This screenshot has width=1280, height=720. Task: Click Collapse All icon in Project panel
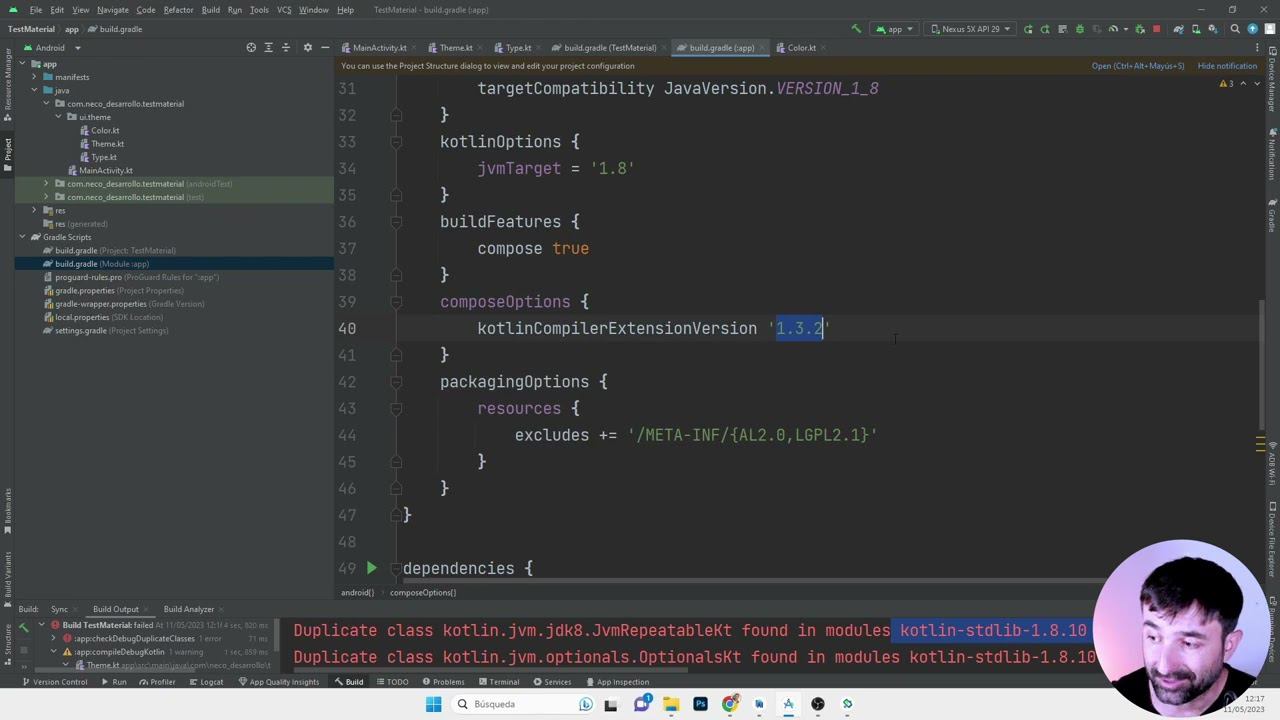[x=285, y=47]
